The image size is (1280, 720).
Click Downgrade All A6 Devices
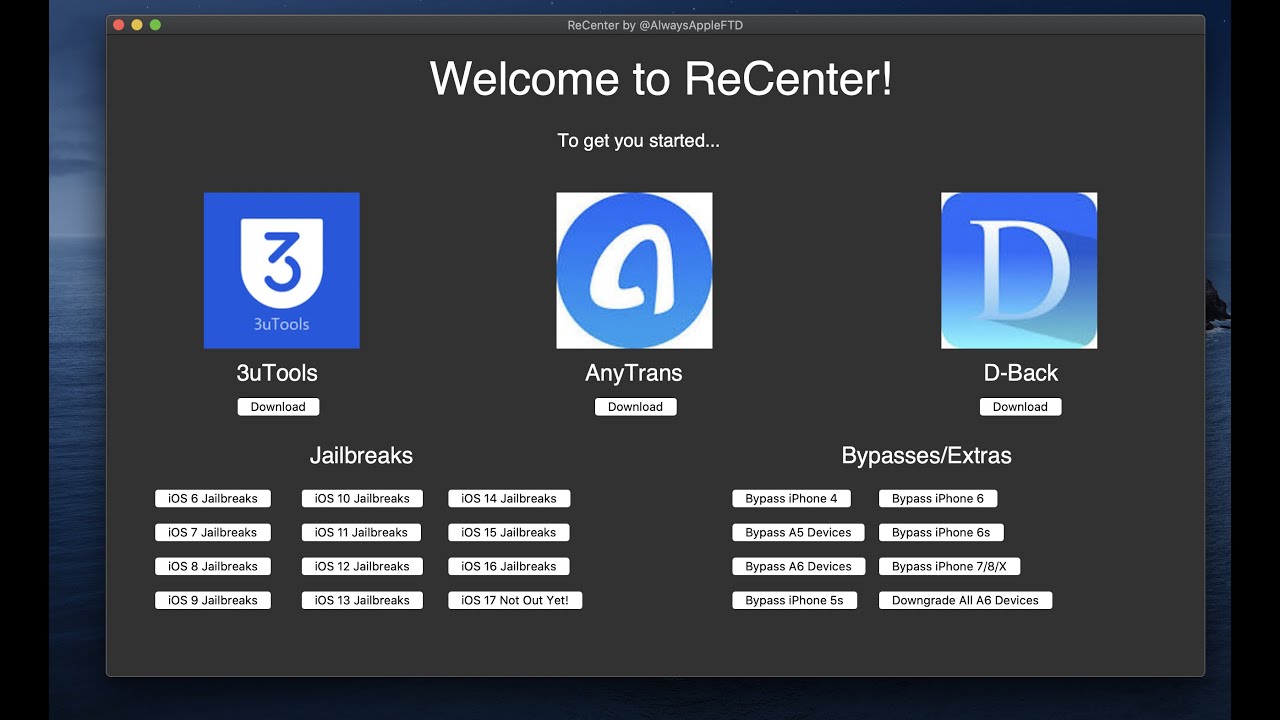(965, 600)
